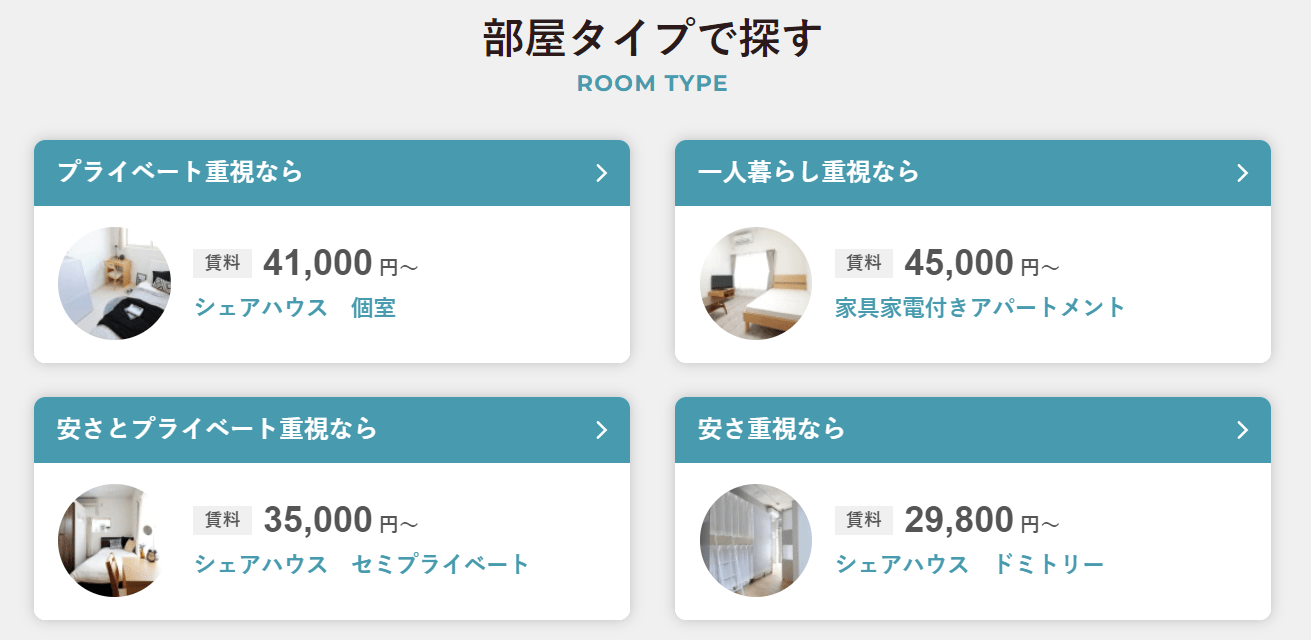The image size is (1311, 640).
Task: Open シェアハウス ドミトリー link
Action: [x=969, y=564]
